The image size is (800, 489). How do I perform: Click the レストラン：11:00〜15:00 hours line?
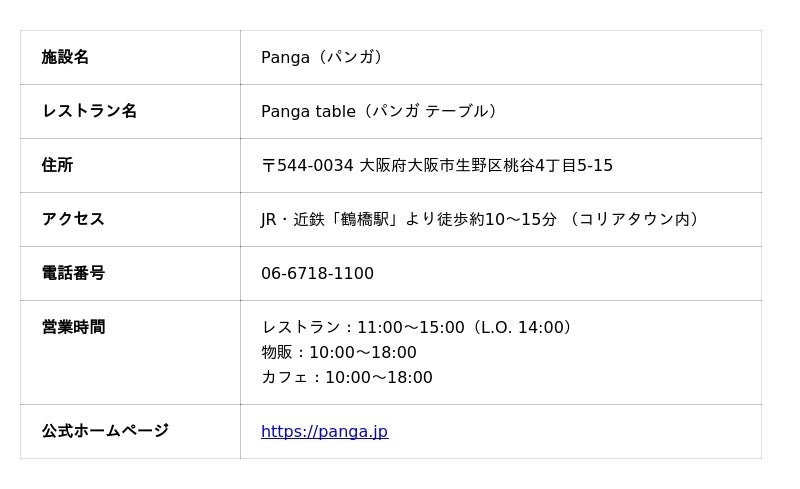click(x=363, y=328)
